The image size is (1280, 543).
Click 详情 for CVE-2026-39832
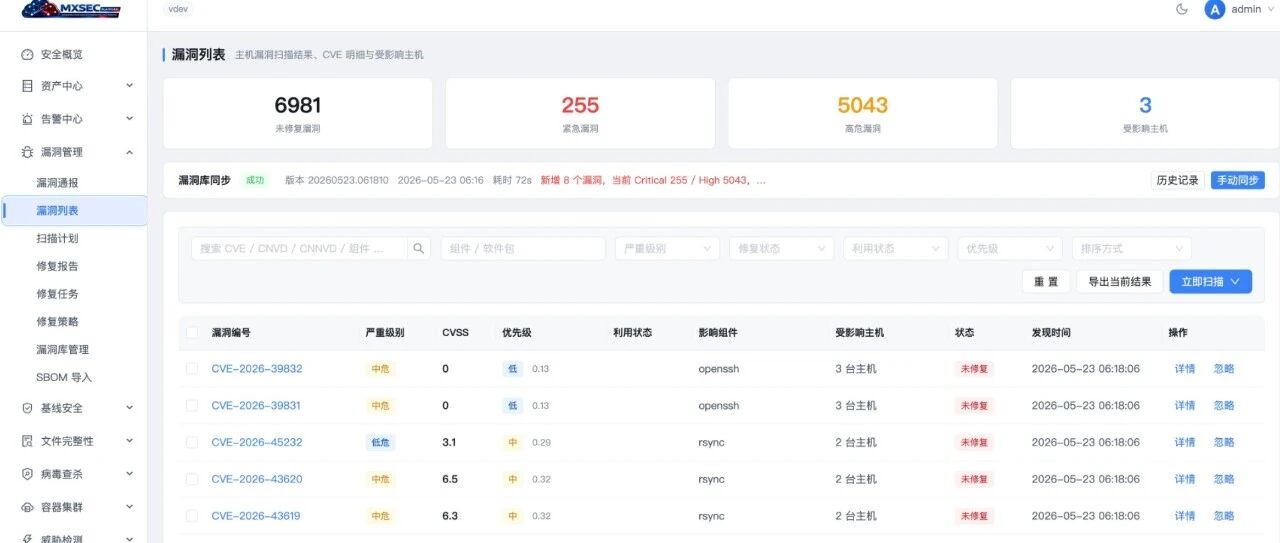(x=1185, y=369)
